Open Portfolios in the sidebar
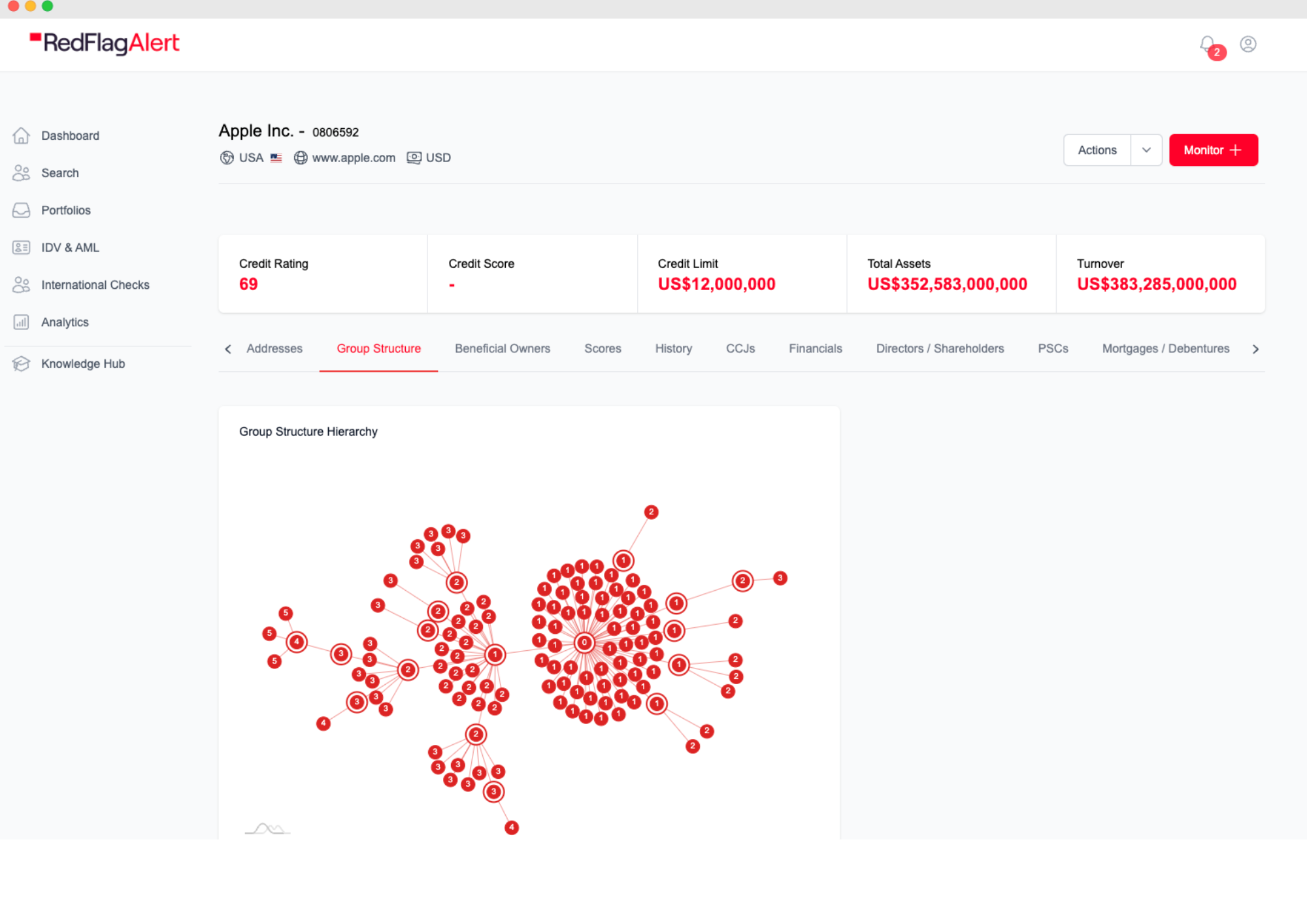 coord(66,210)
